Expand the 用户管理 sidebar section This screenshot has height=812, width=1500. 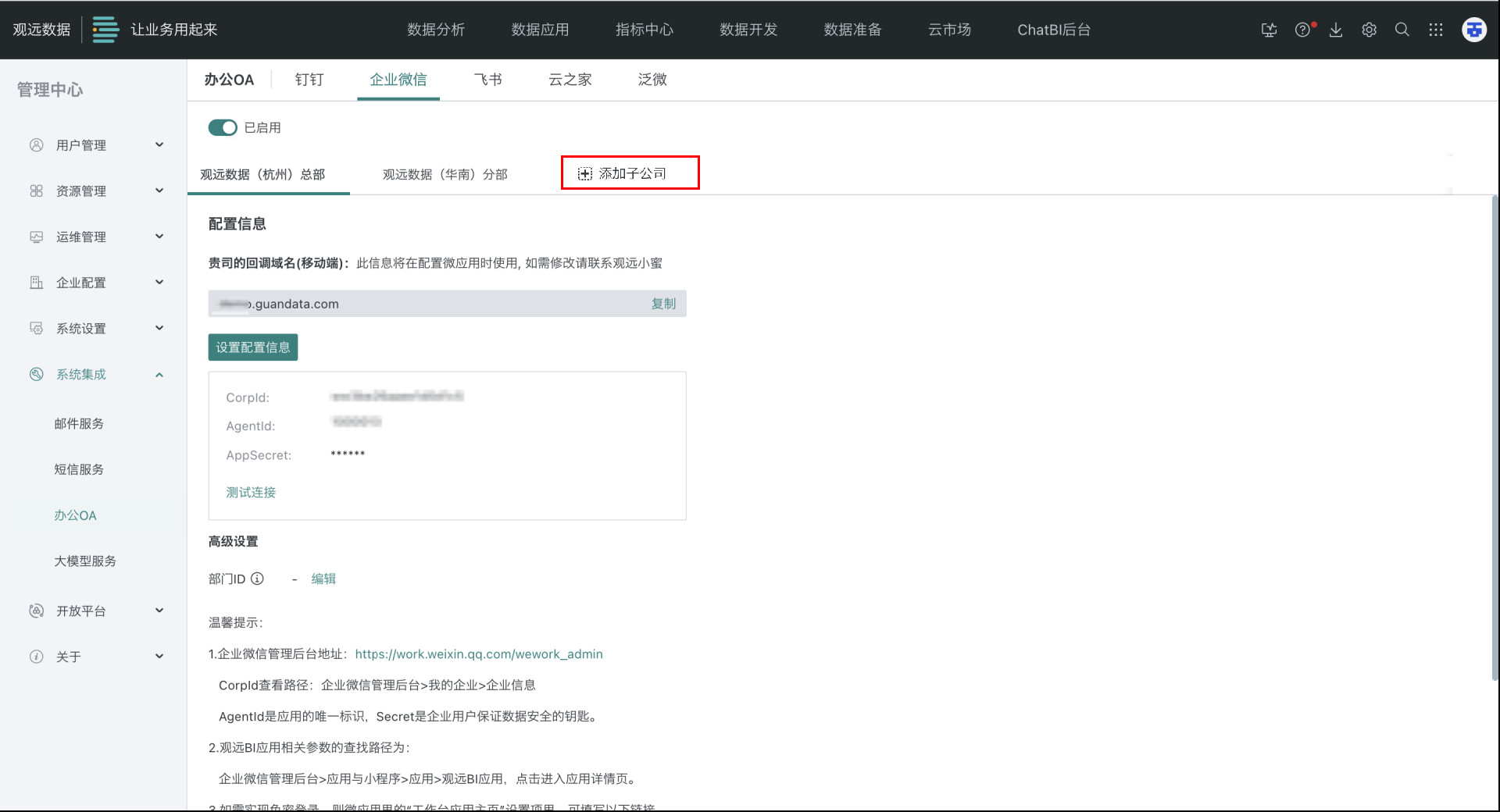coord(94,145)
